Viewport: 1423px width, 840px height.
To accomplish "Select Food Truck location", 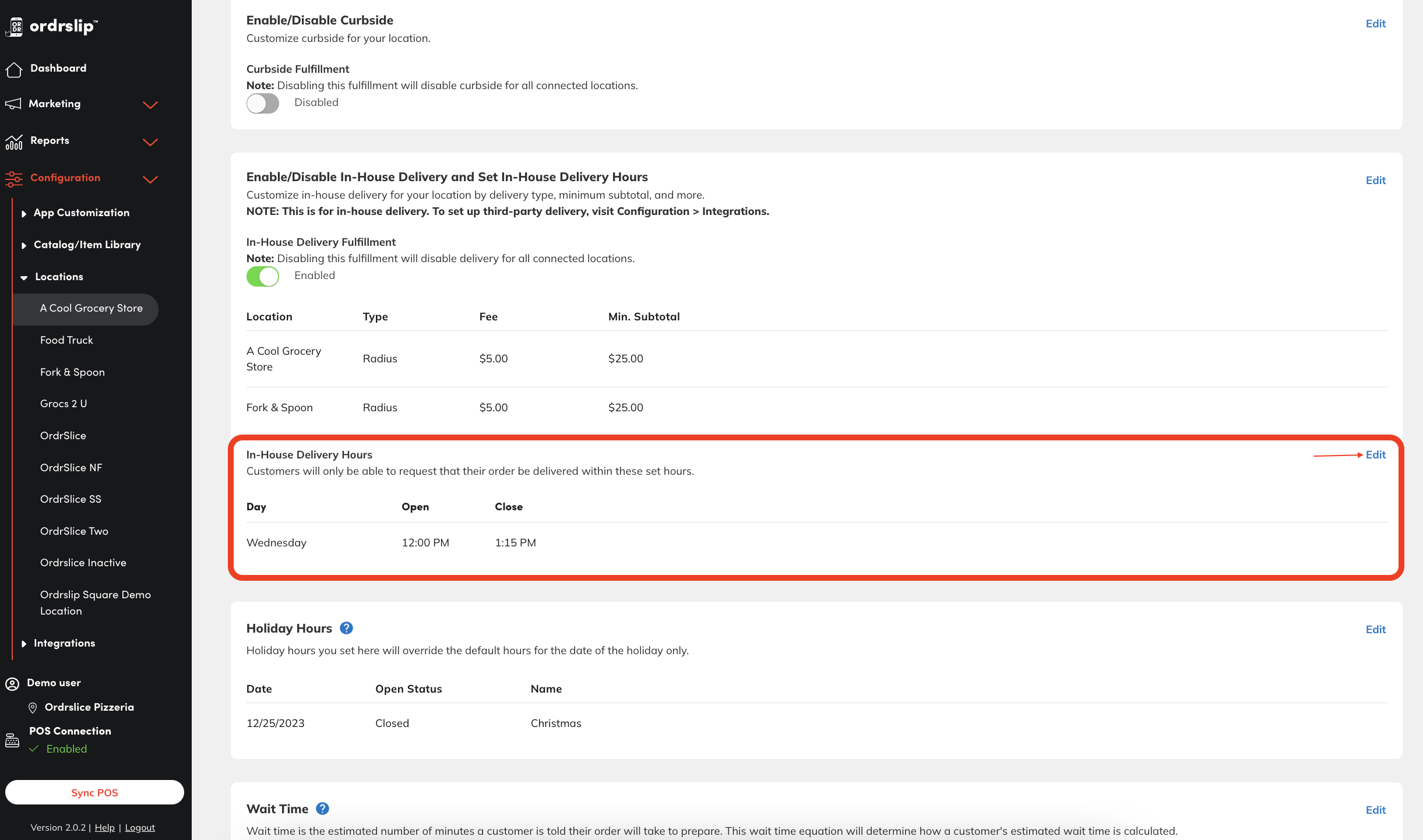I will coord(66,340).
